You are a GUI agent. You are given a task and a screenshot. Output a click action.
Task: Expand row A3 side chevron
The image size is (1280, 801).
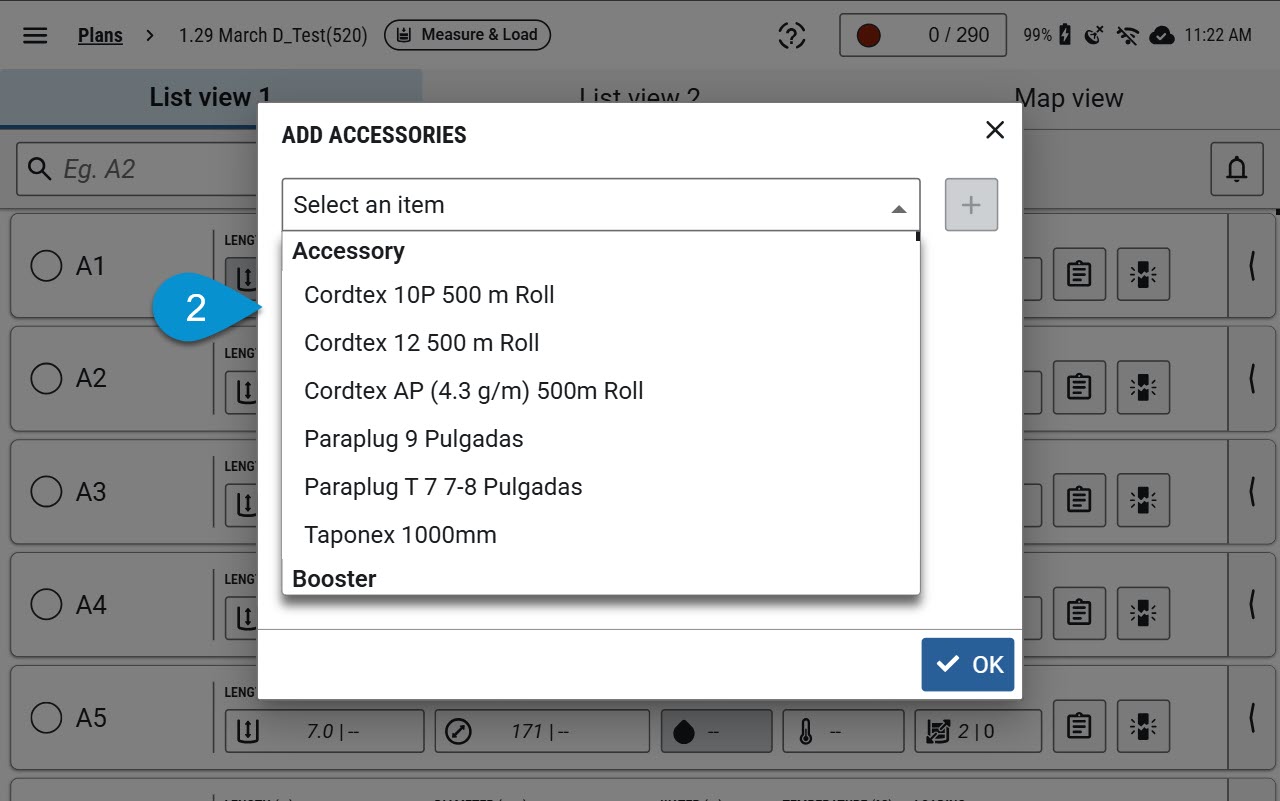tap(1252, 492)
